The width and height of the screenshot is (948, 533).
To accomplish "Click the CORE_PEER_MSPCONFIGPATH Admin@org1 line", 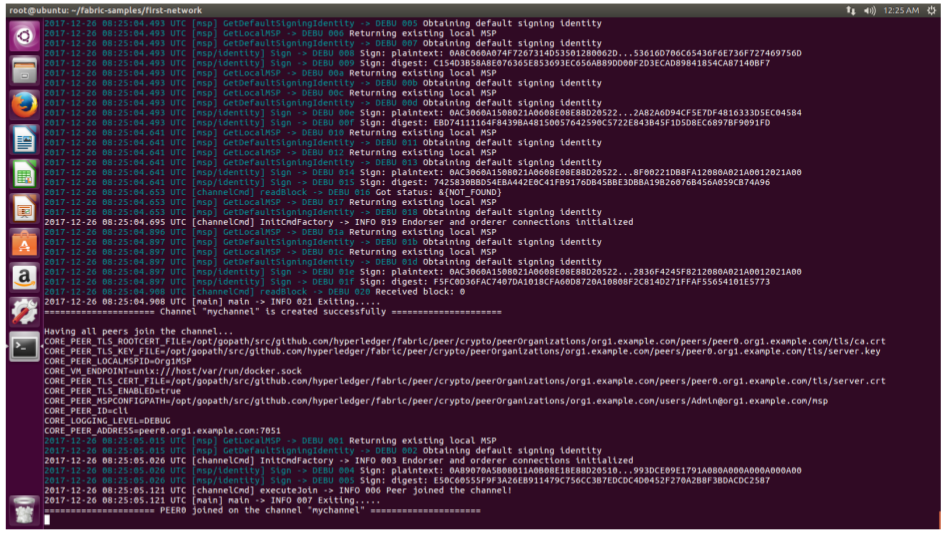I will (x=436, y=401).
